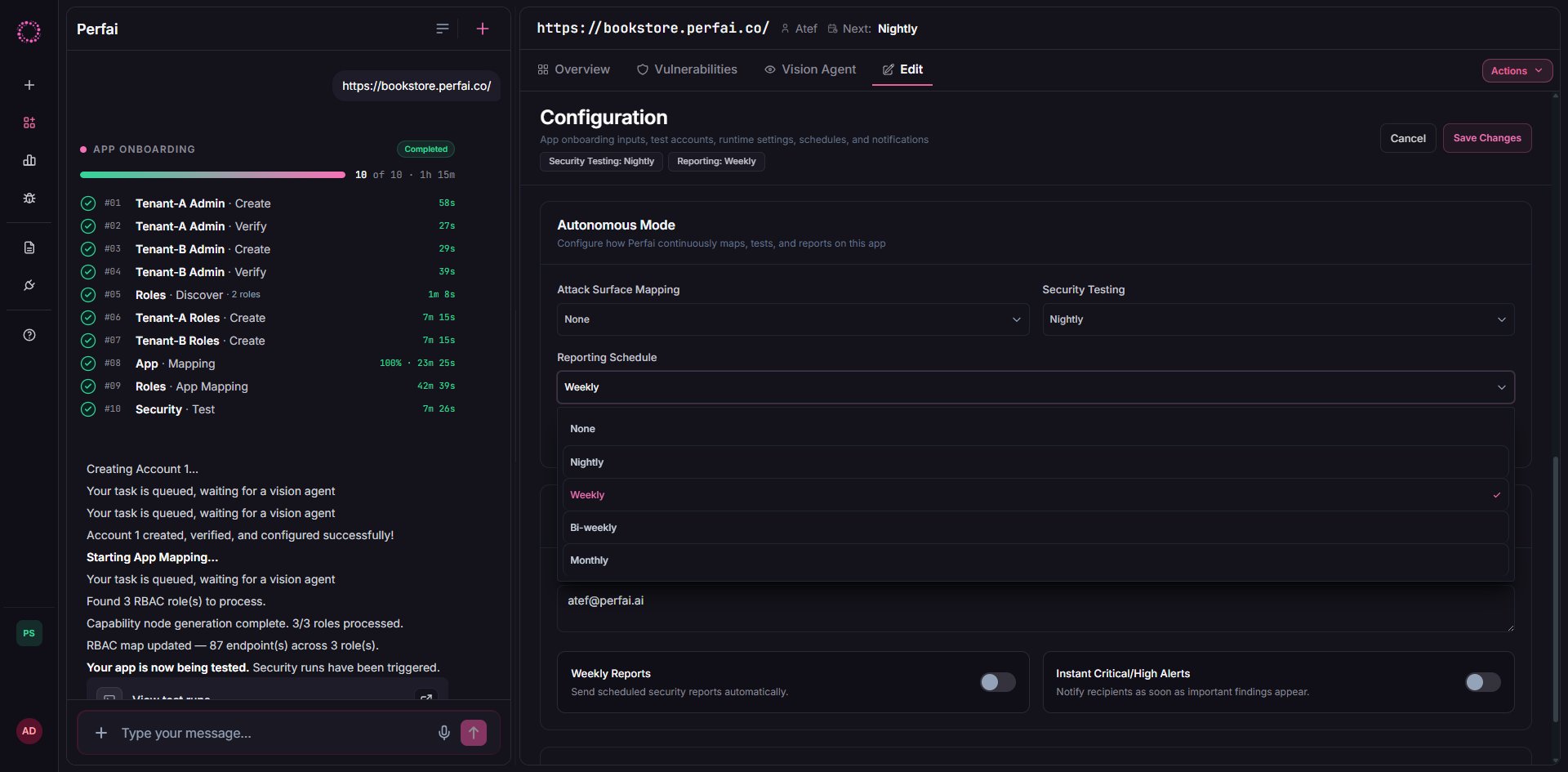1568x772 pixels.
Task: Click the https://bookstore.perfai.co/ page title
Action: [x=653, y=29]
